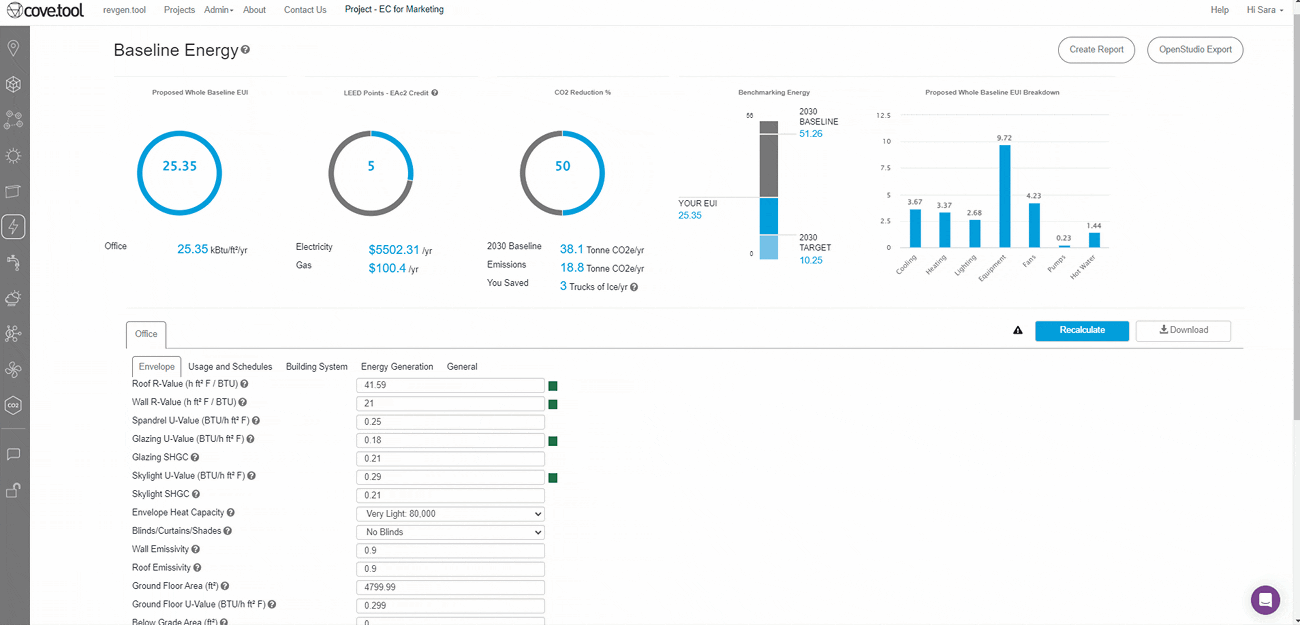Click the warning triangle near Recalculate
Image resolution: width=1300 pixels, height=625 pixels.
click(1018, 330)
